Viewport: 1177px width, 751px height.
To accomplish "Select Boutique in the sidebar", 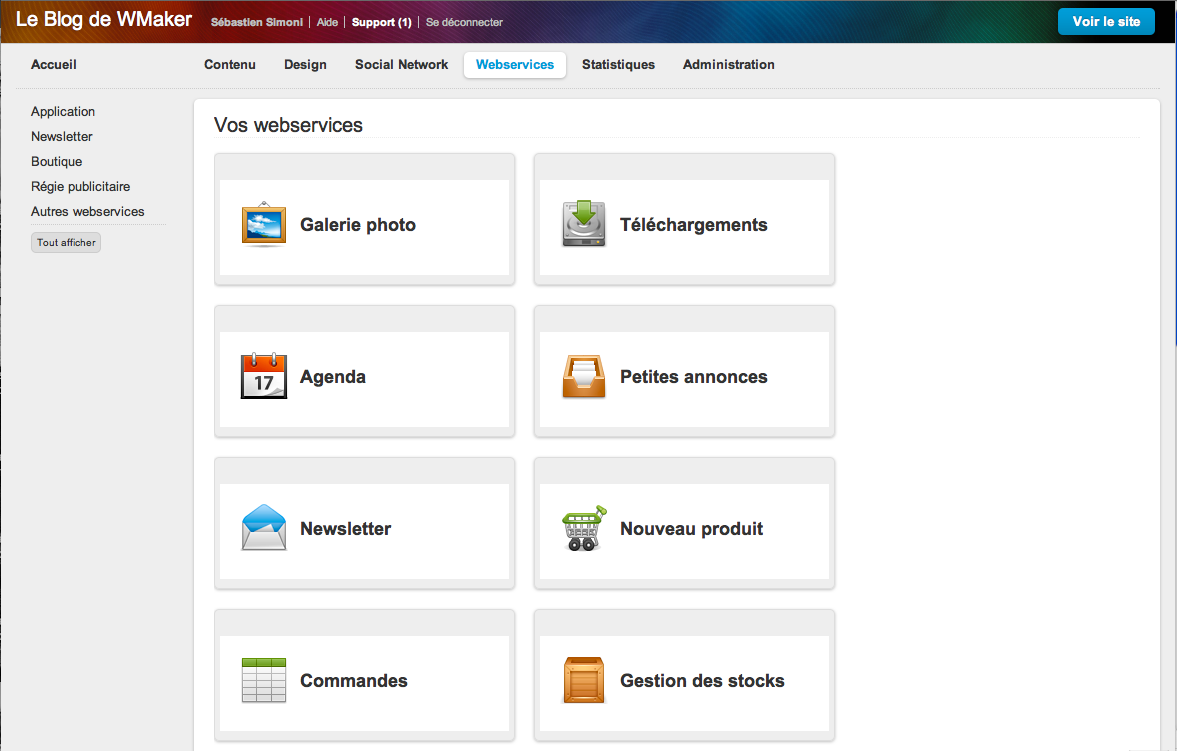I will tap(57, 162).
